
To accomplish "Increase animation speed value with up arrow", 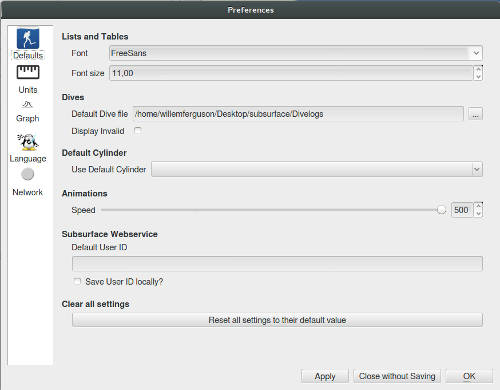I will pyautogui.click(x=479, y=206).
